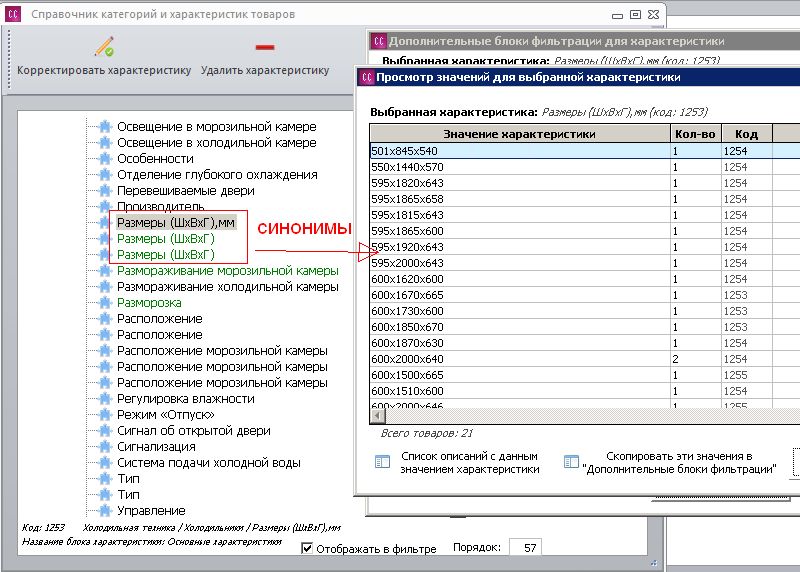800x572 pixels.
Task: Select table row 600x1670x665
Action: point(585,295)
